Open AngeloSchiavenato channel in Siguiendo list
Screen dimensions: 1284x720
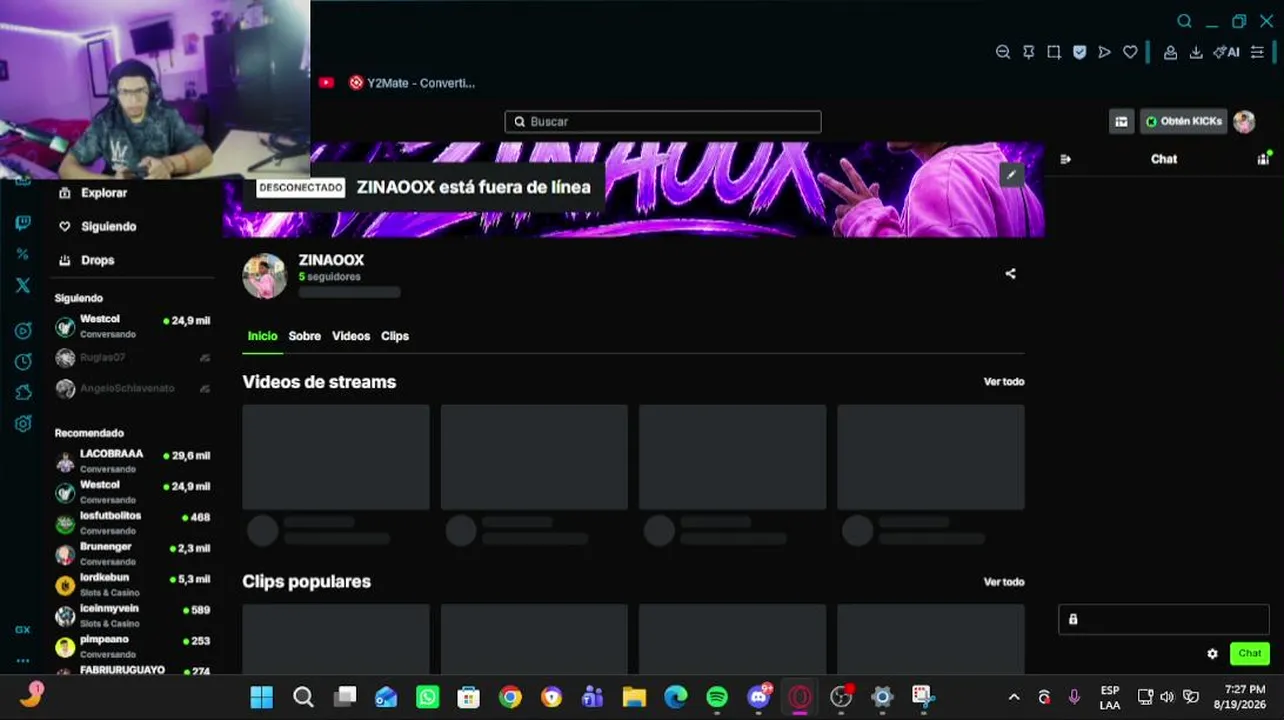(133, 388)
